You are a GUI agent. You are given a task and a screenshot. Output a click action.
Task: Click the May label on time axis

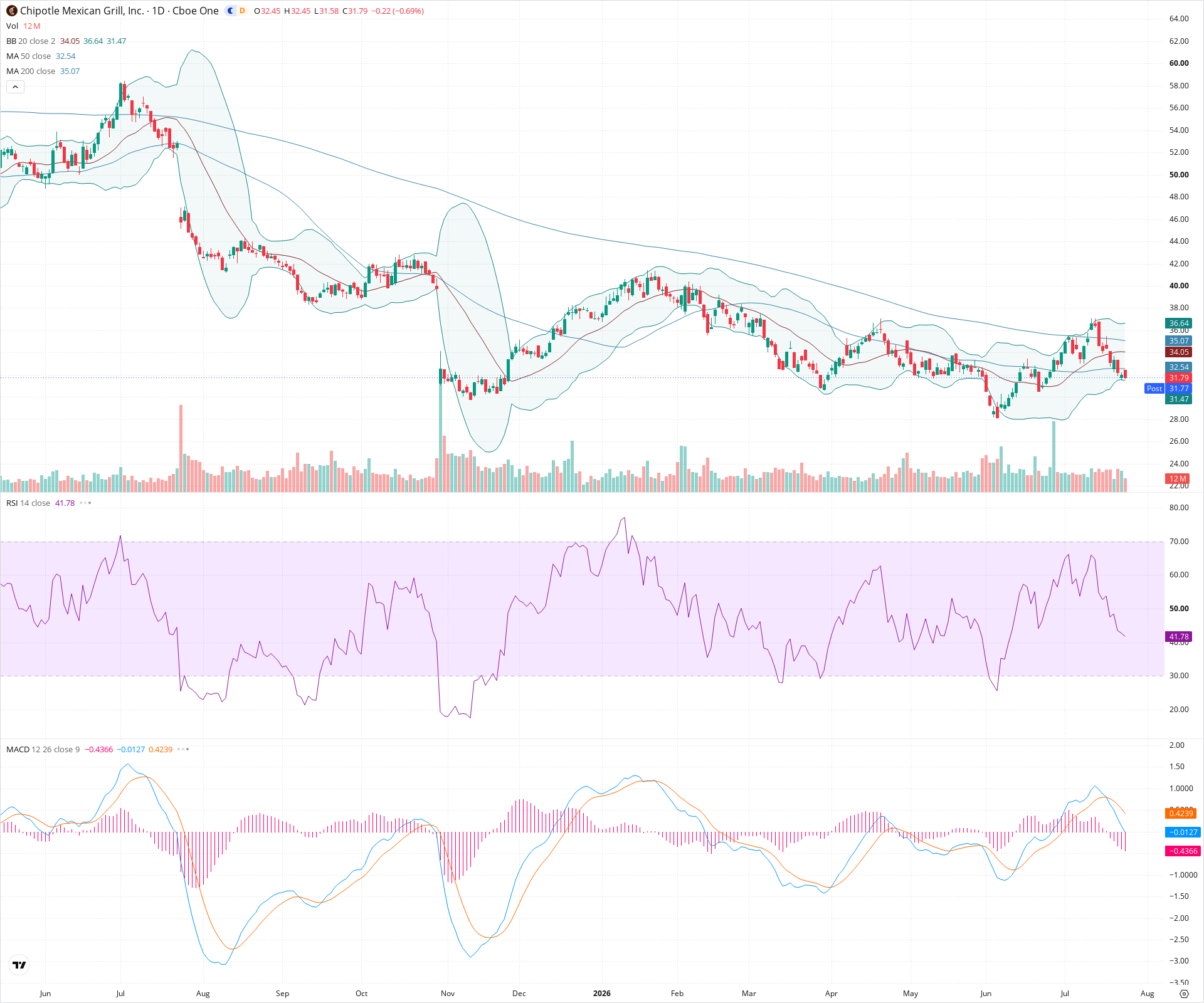point(911,994)
